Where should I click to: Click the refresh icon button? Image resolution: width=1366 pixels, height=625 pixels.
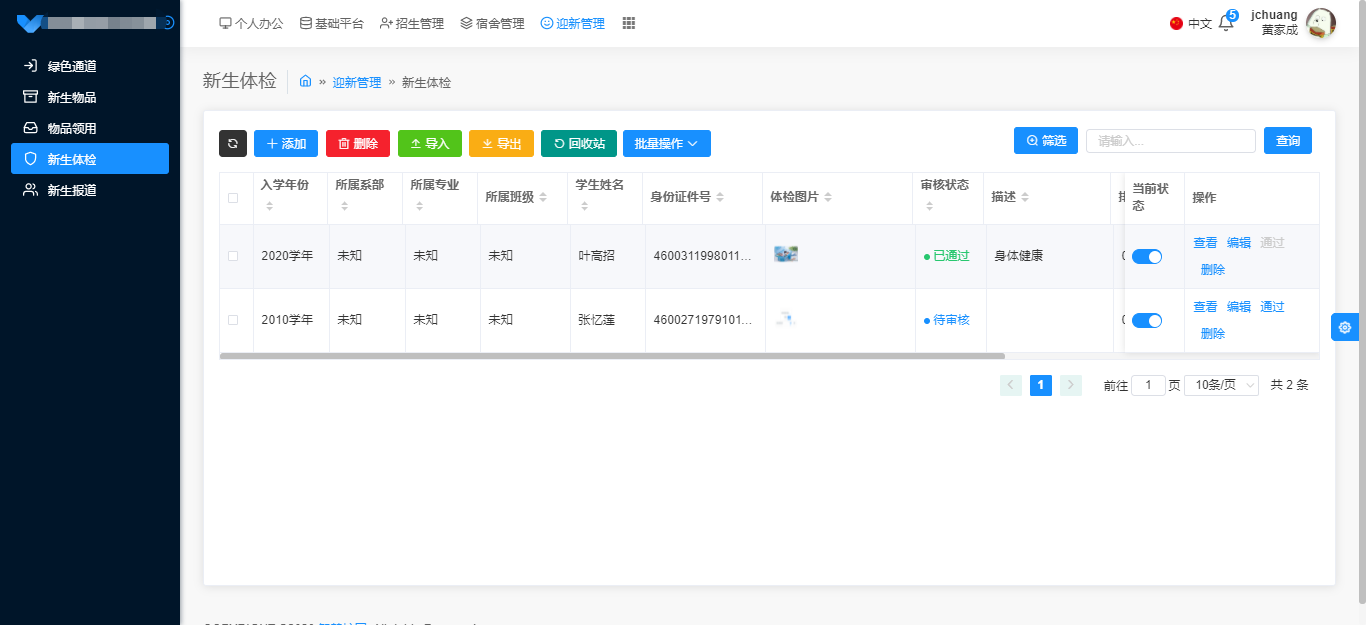(x=233, y=143)
